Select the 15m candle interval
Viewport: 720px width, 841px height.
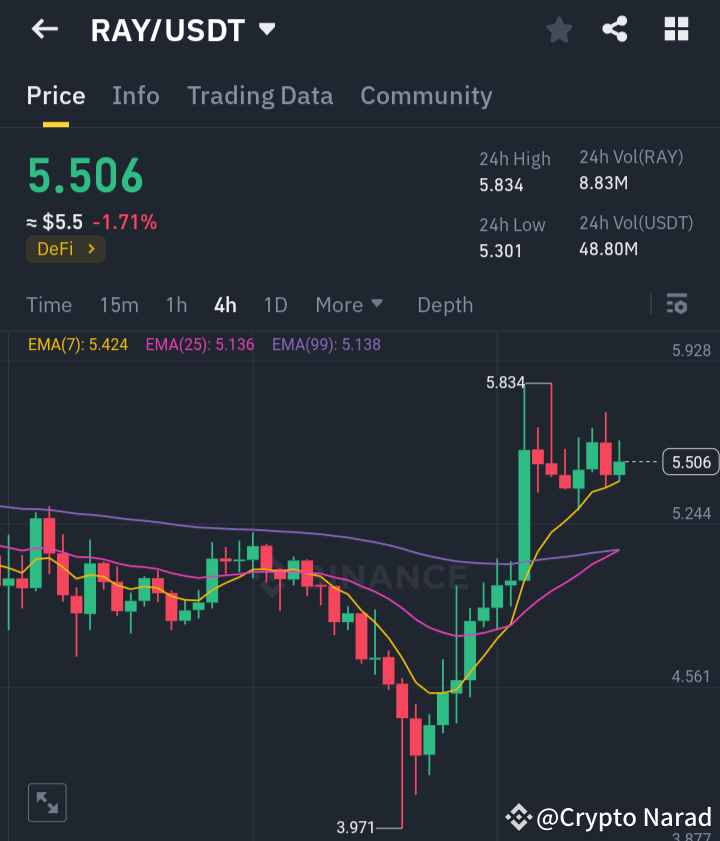(x=119, y=305)
